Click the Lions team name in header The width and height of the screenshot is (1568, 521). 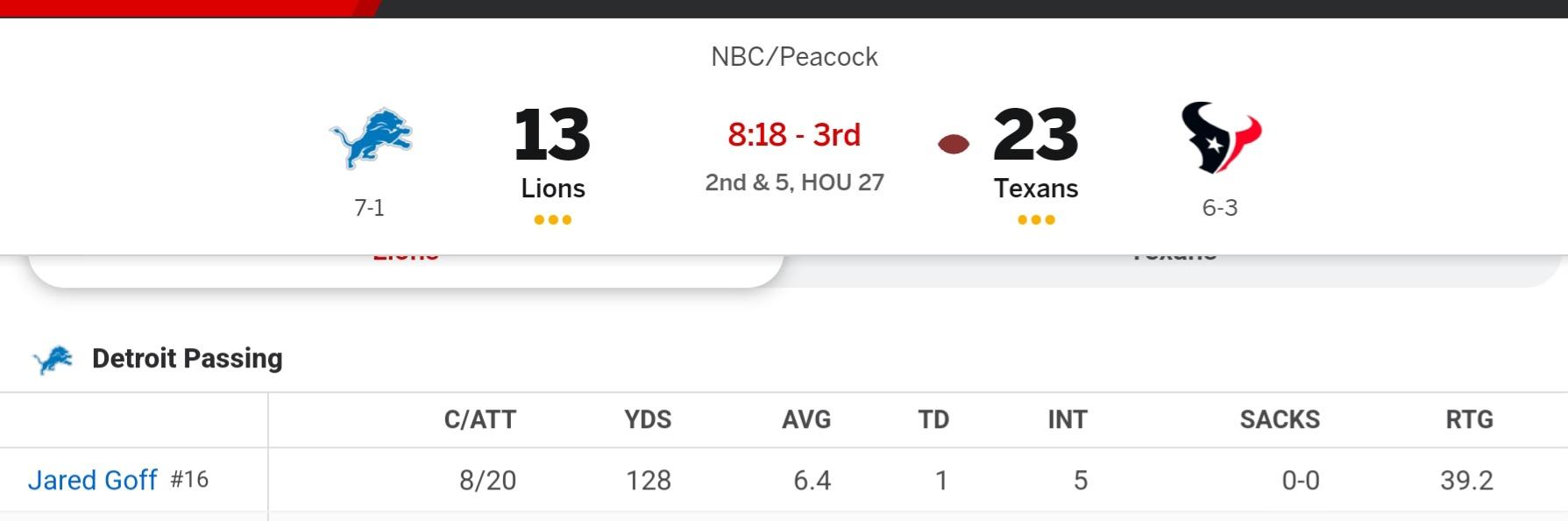coord(553,189)
